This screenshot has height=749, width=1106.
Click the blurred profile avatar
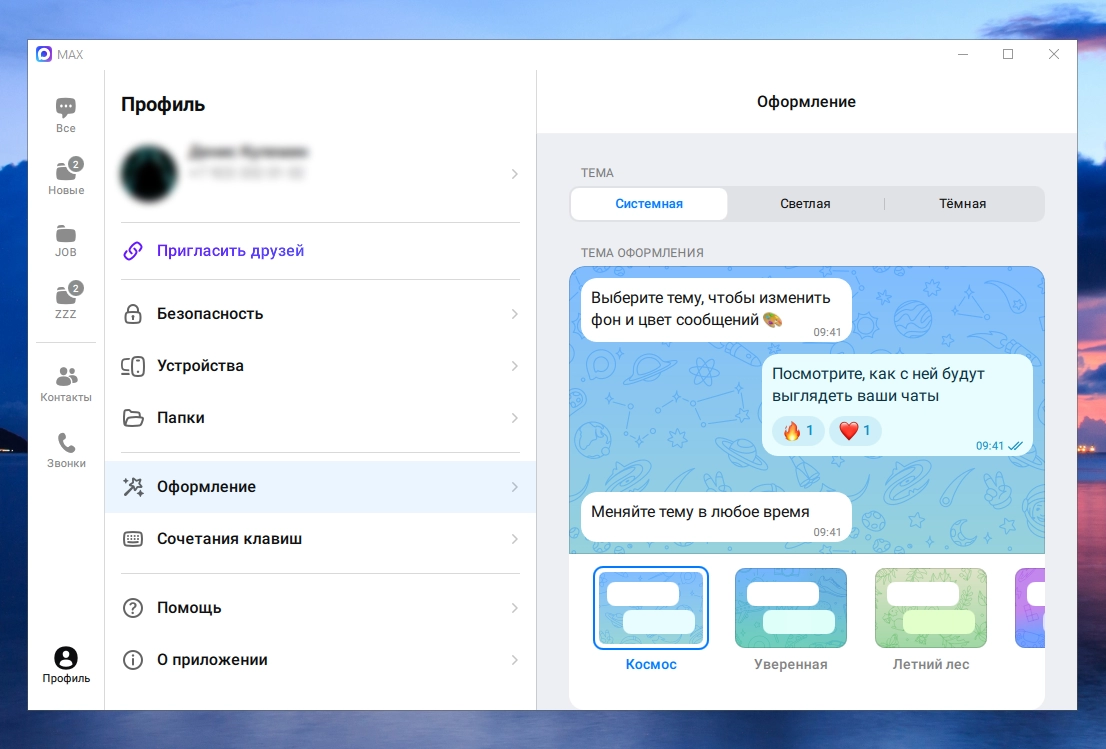[x=149, y=173]
